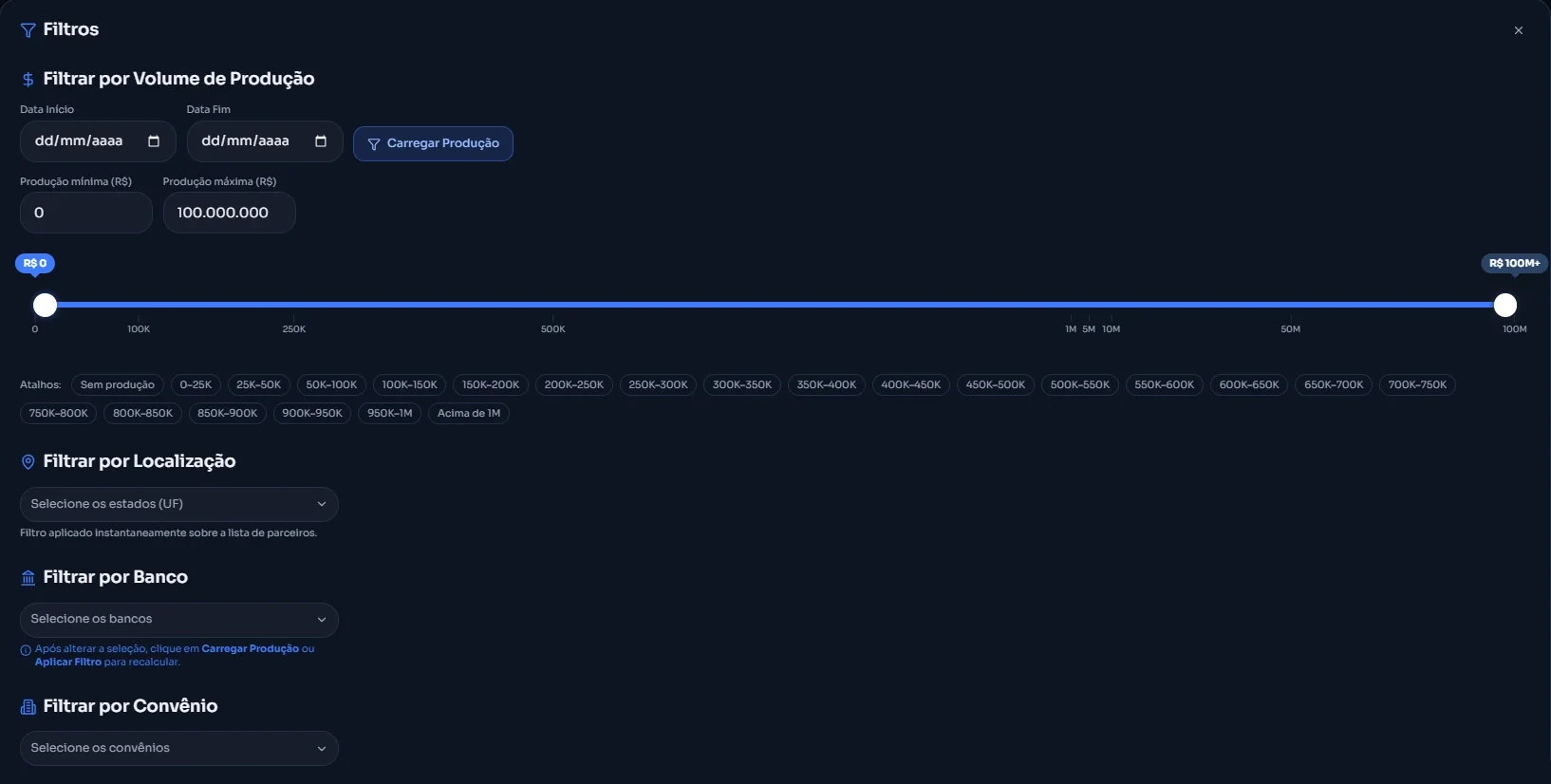1551x784 pixels.
Task: Select the 100K-150K shortcut chip
Action: (x=409, y=384)
